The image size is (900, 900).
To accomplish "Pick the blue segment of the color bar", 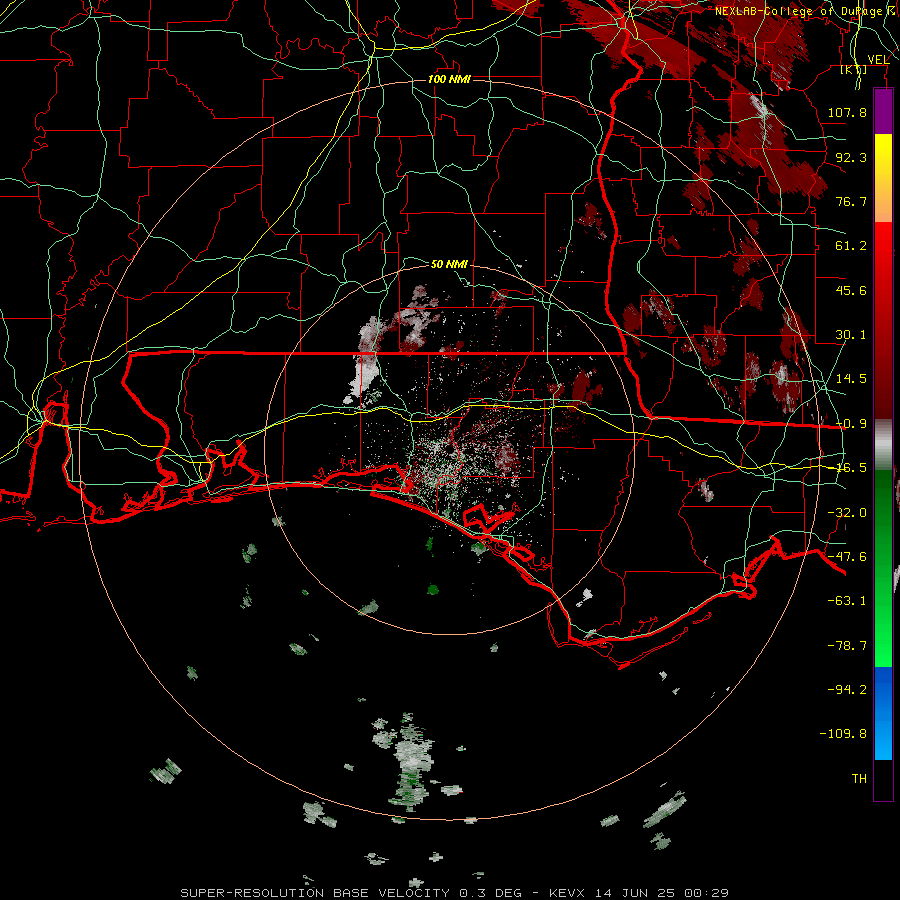I will tap(883, 713).
